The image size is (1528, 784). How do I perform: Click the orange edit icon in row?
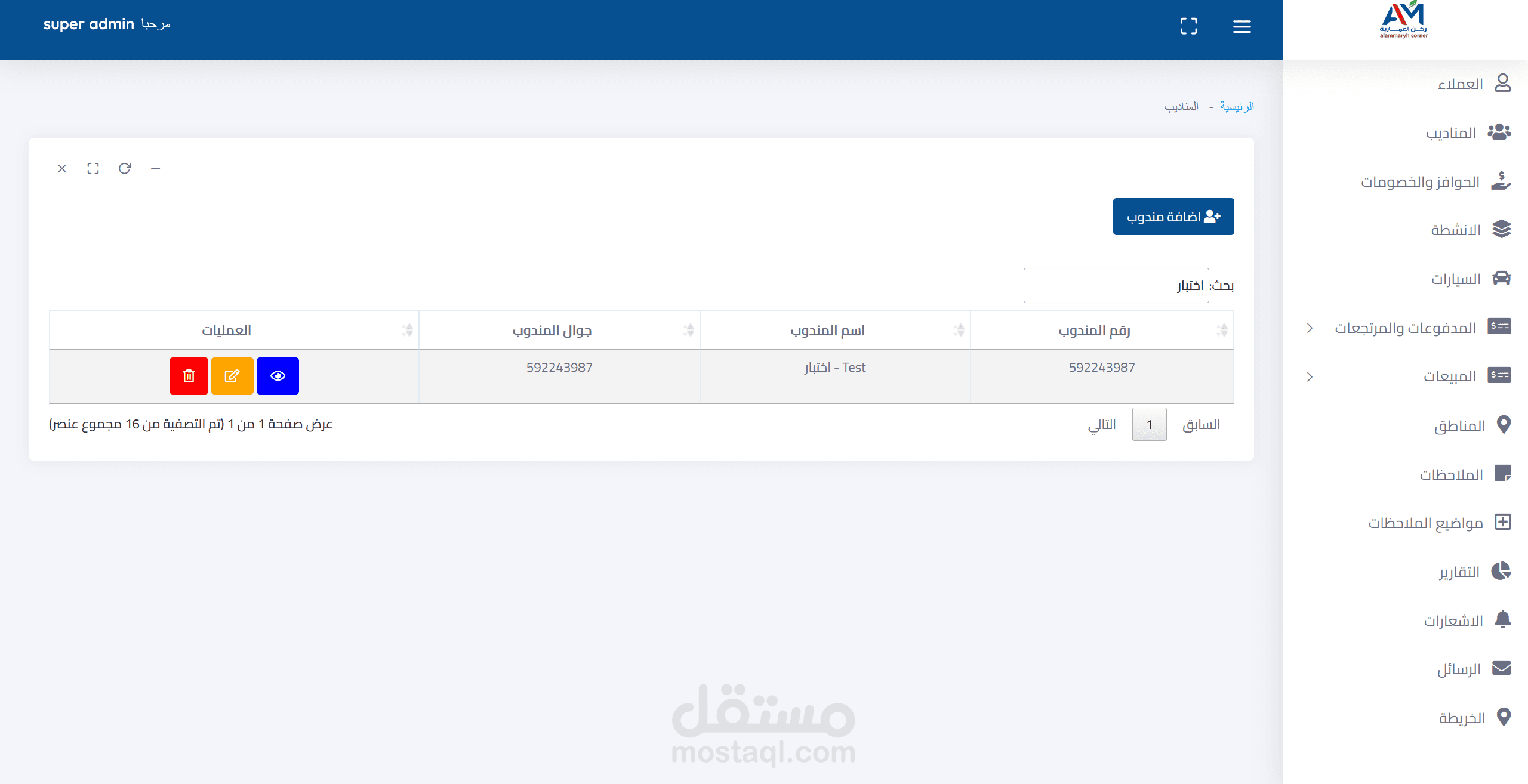click(x=232, y=376)
